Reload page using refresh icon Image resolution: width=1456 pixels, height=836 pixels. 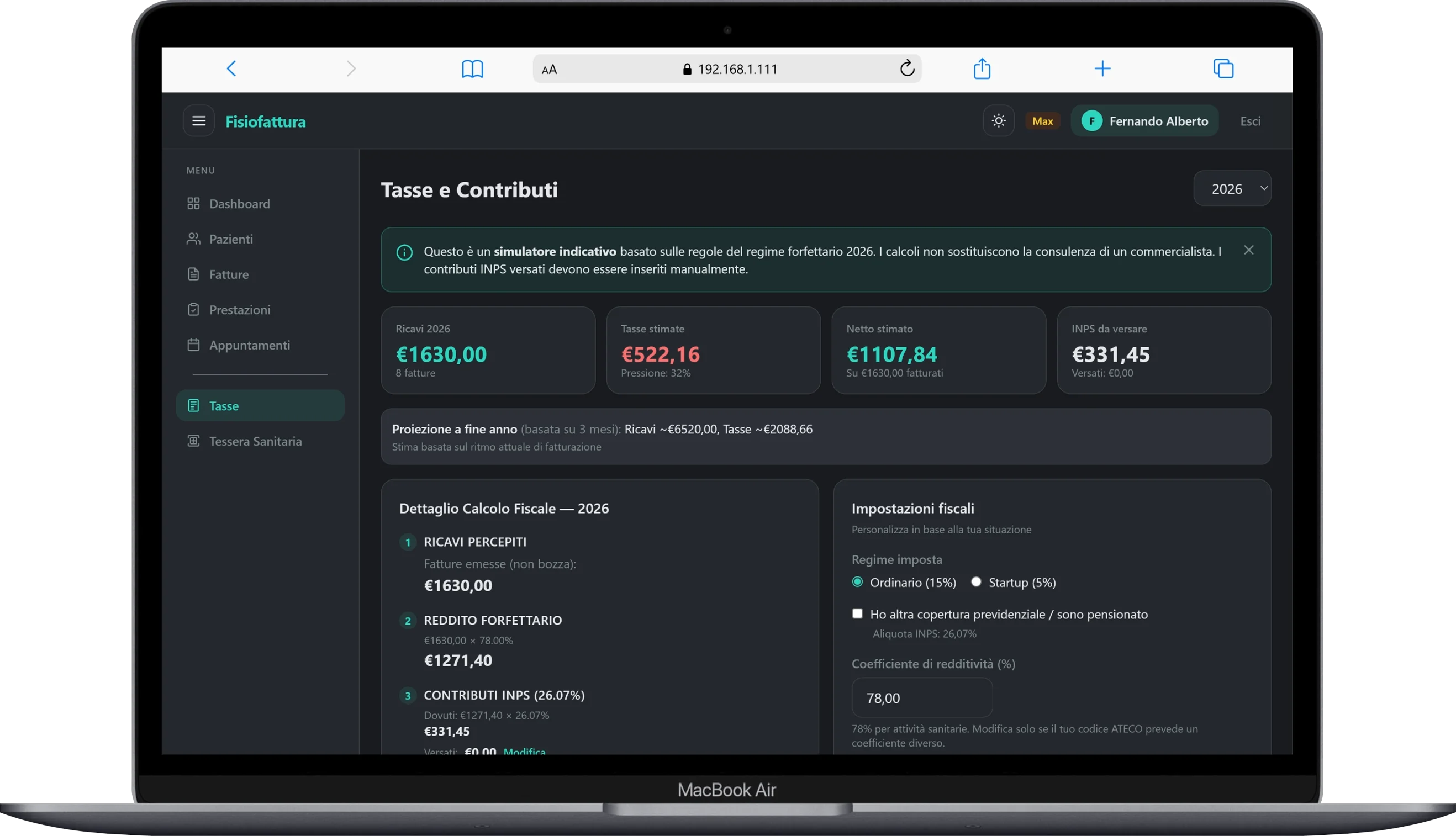(x=907, y=69)
